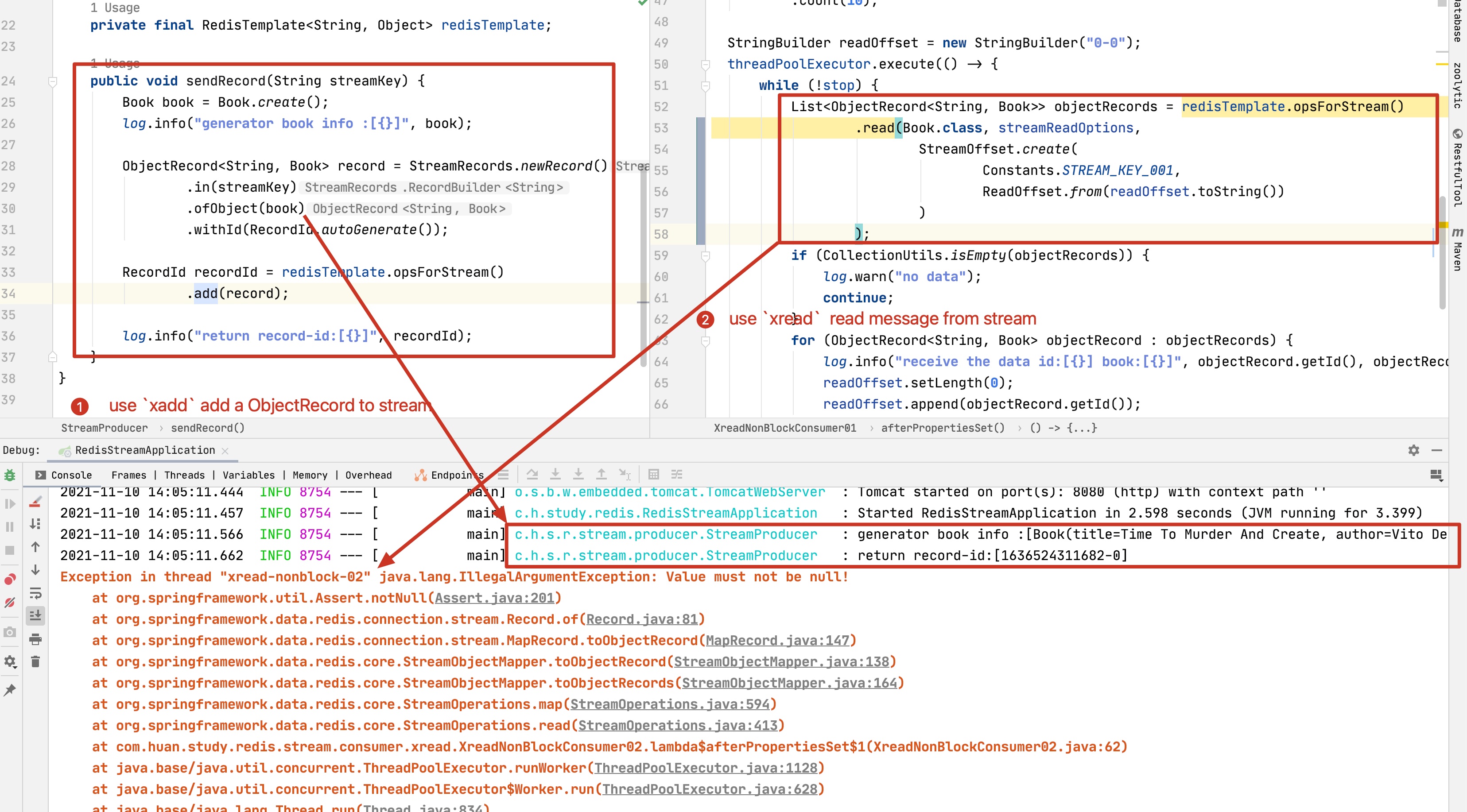1467x812 pixels.
Task: Toggle soft-wrap for console output
Action: click(35, 593)
